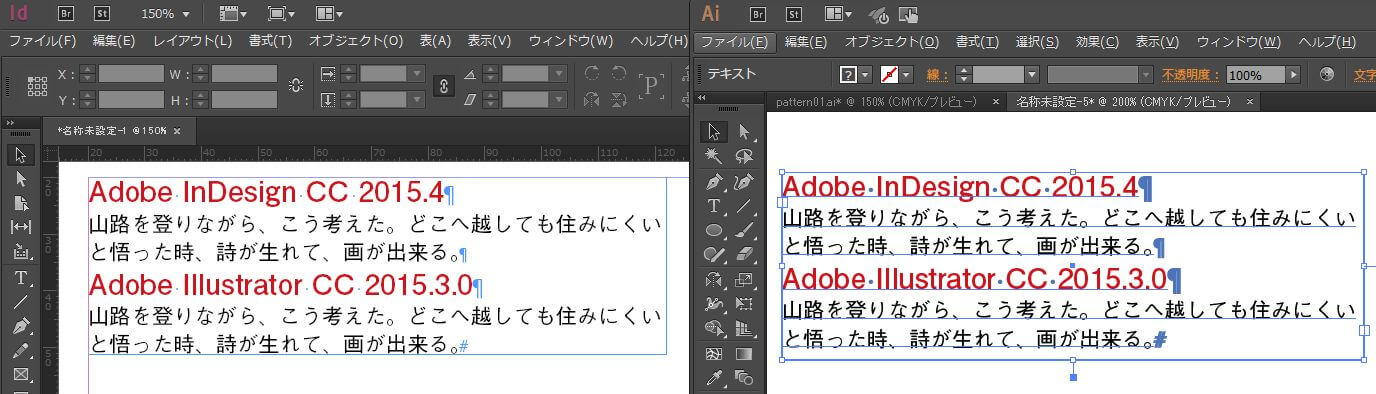Screen dimensions: 1376x394
Task: Select the Type tool in InDesign toolbox
Action: click(21, 277)
